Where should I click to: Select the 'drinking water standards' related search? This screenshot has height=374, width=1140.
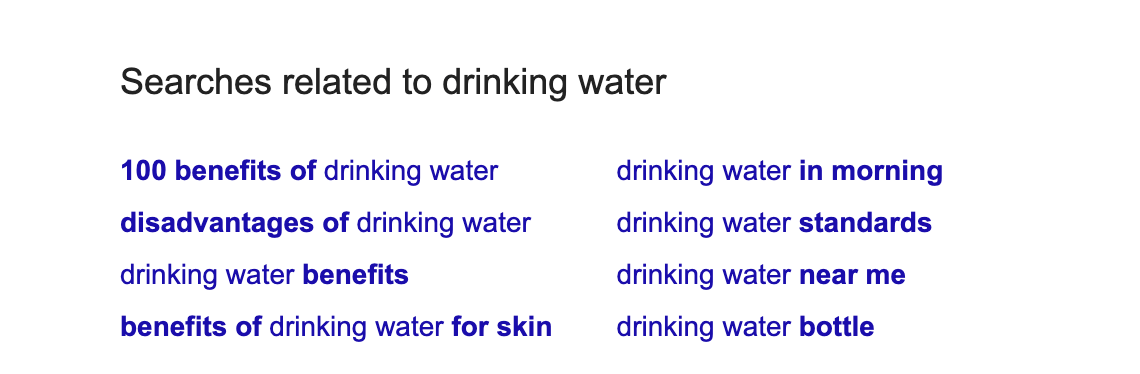point(774,223)
